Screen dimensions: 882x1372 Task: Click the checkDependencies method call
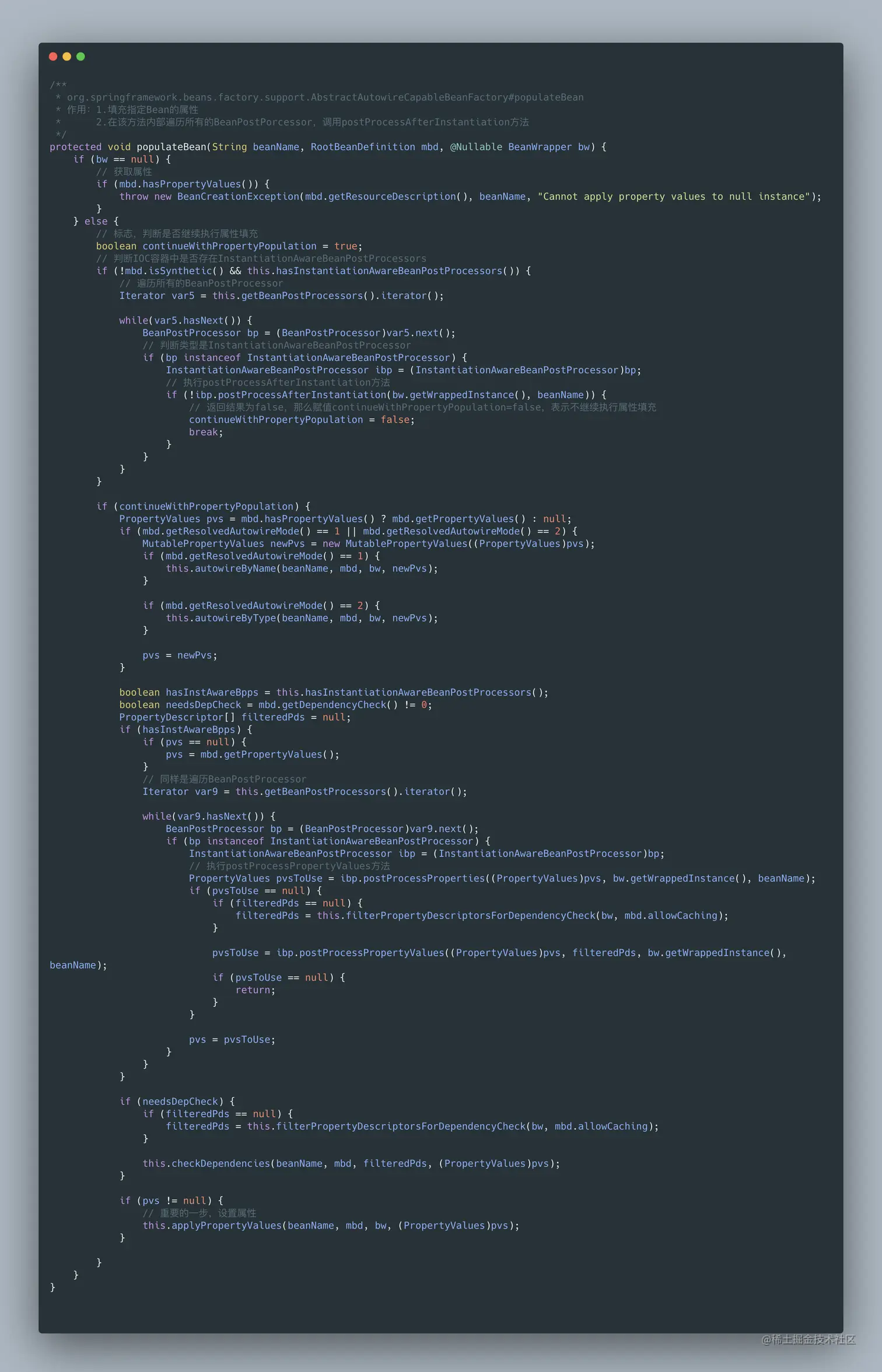[x=220, y=1164]
